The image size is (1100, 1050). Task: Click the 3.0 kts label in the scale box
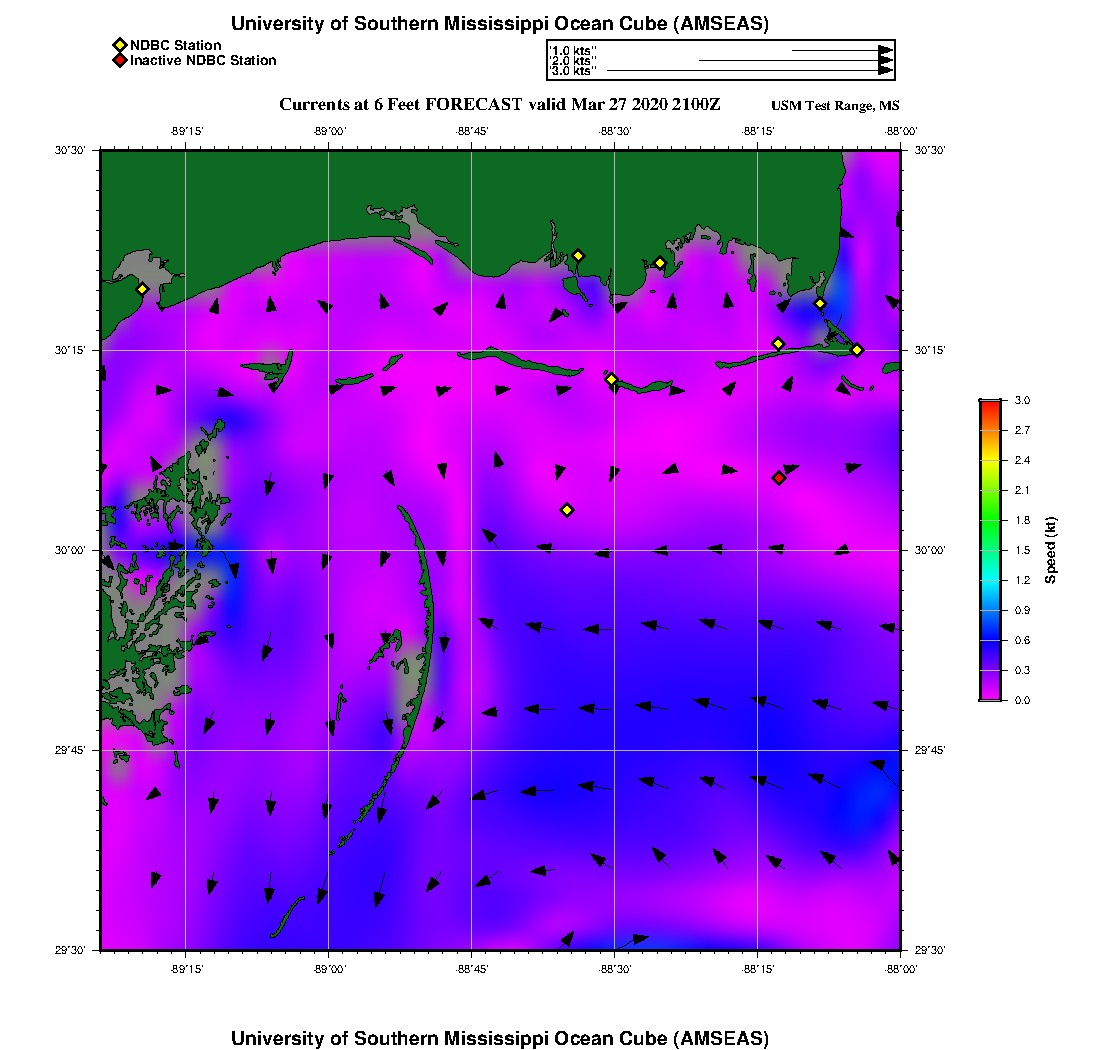click(574, 71)
